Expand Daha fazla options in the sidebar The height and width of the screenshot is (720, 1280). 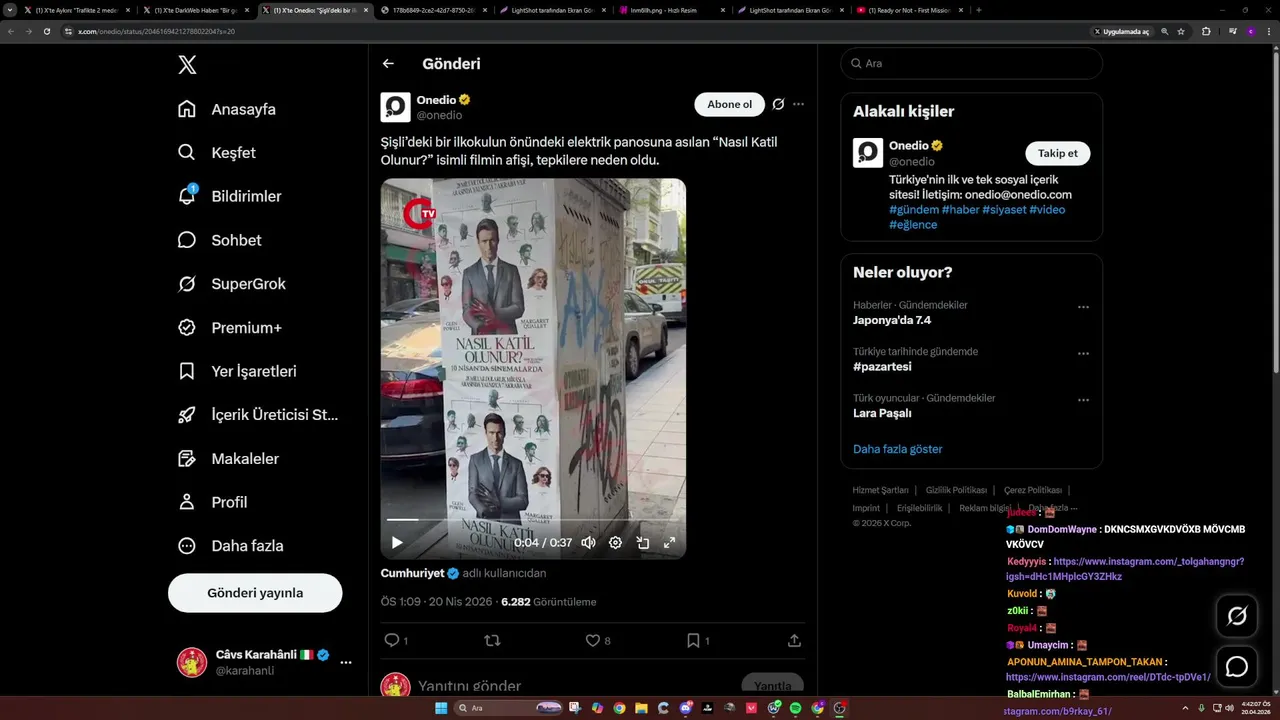[231, 546]
